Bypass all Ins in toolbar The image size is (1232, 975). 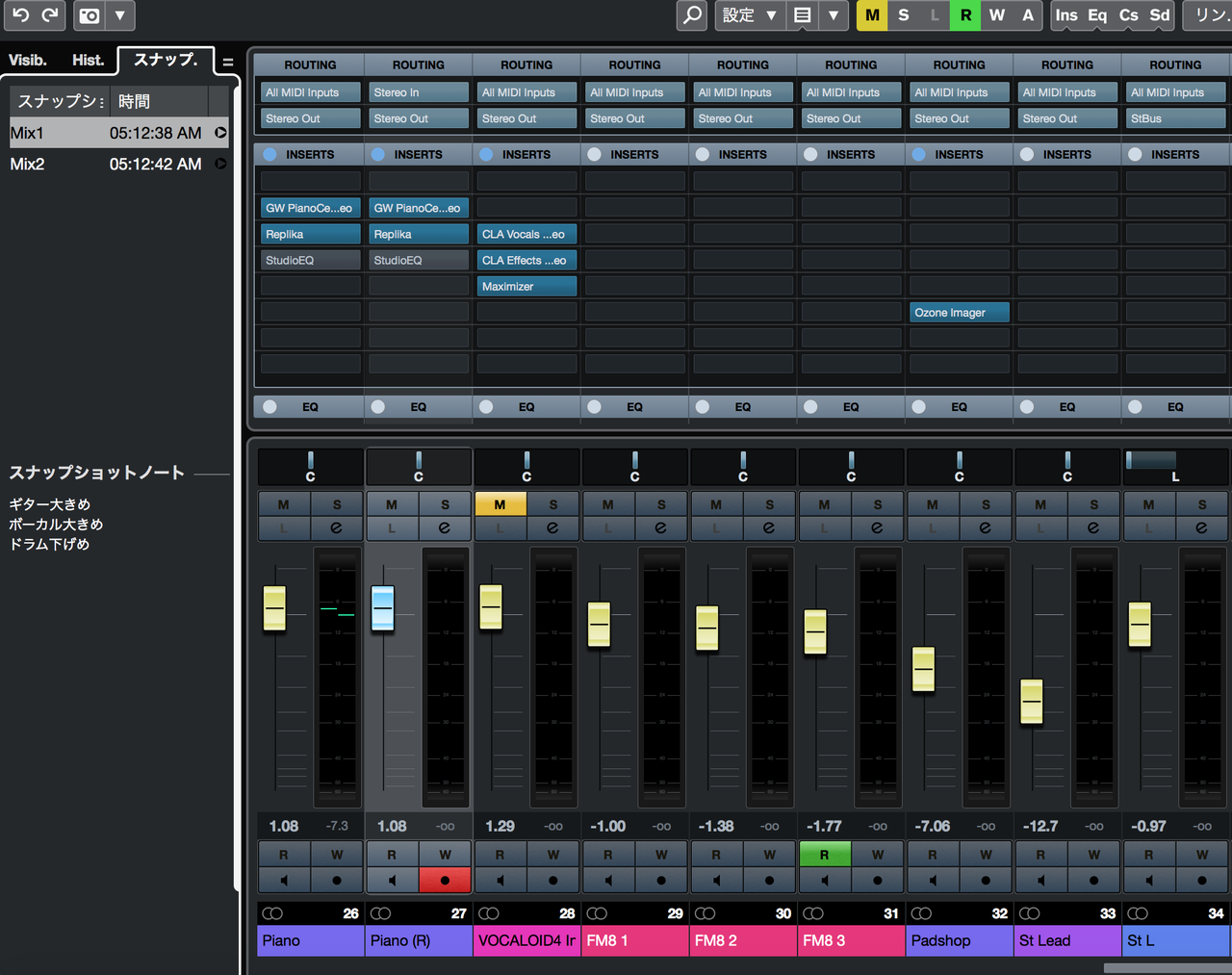(1066, 15)
